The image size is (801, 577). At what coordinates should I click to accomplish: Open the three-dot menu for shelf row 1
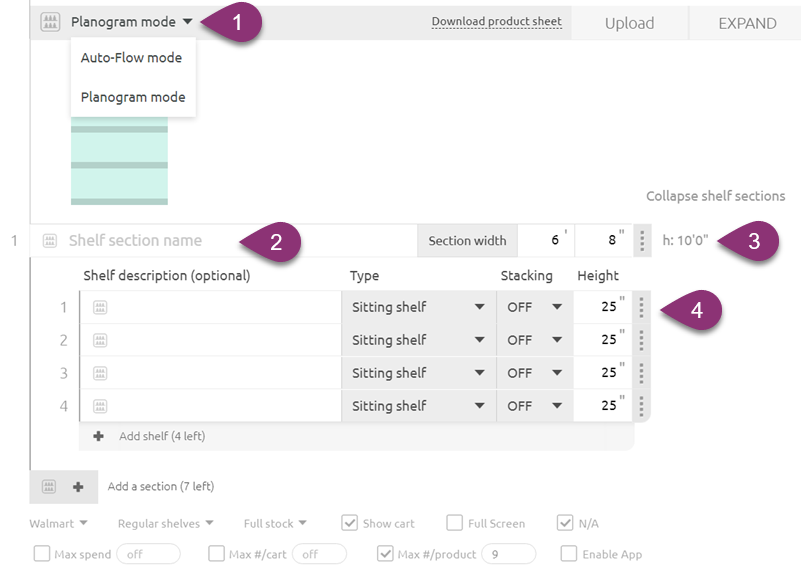642,307
